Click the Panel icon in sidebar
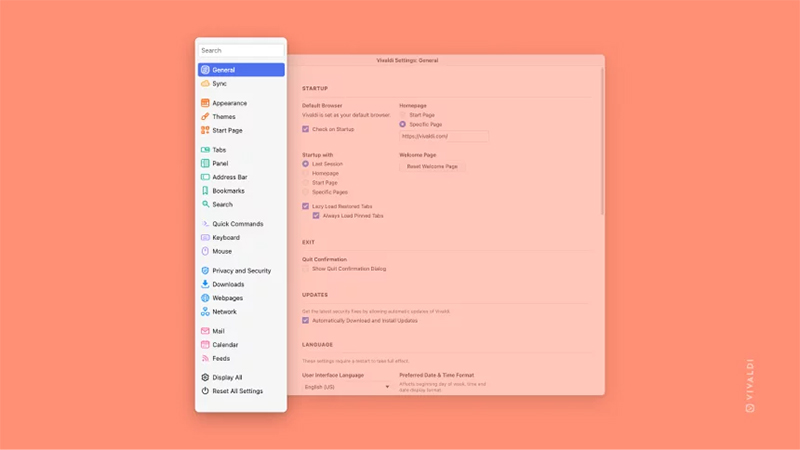The width and height of the screenshot is (800, 450). 205,164
